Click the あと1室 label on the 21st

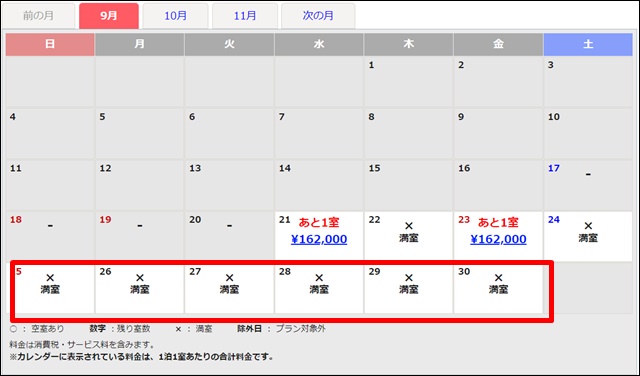click(x=319, y=222)
